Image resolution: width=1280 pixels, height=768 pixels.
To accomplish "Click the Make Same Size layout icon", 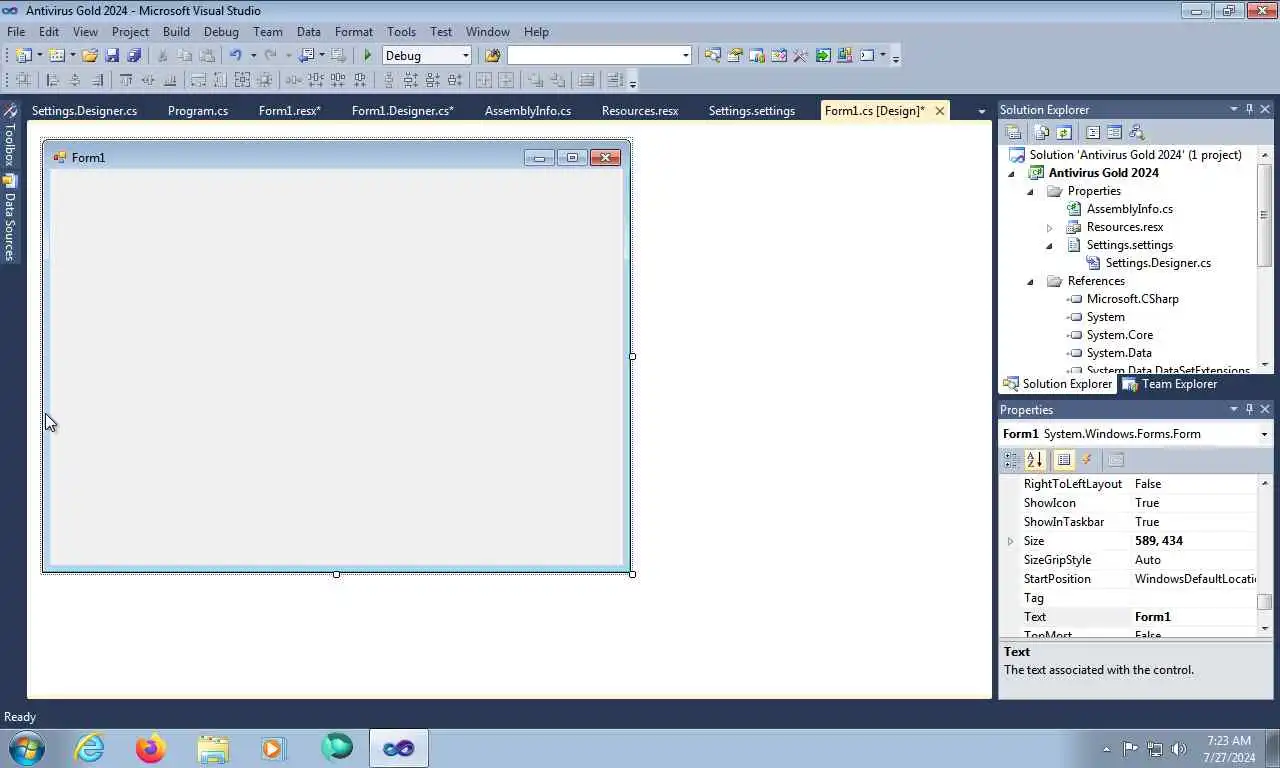I will (x=242, y=80).
